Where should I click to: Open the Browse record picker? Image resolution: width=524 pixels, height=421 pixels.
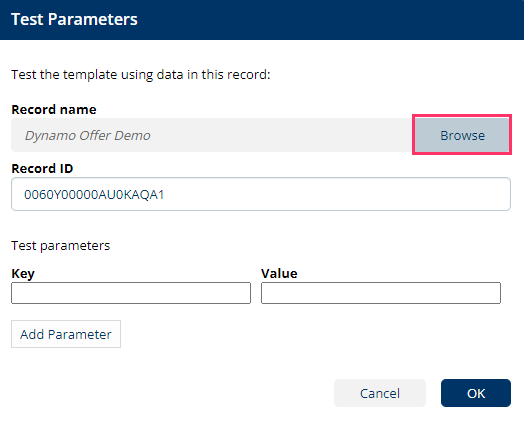[462, 135]
